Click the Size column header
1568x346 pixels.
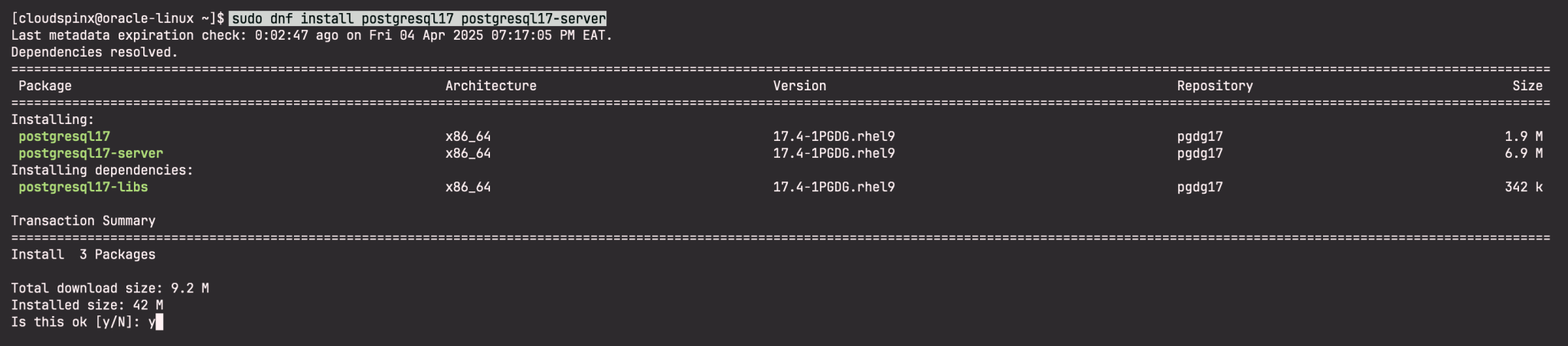[1527, 86]
